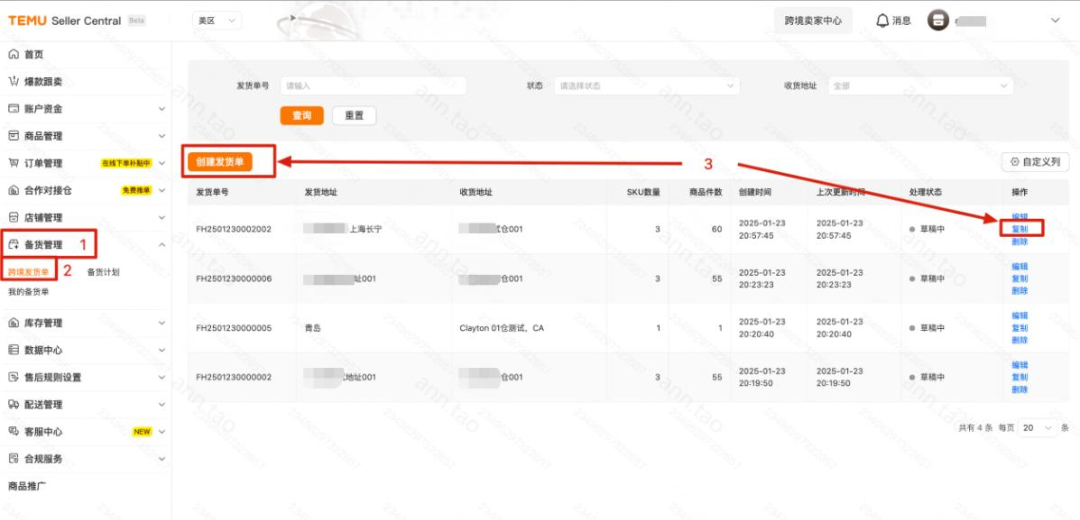
Task: Select 备货计划 submenu item
Action: pos(103,271)
